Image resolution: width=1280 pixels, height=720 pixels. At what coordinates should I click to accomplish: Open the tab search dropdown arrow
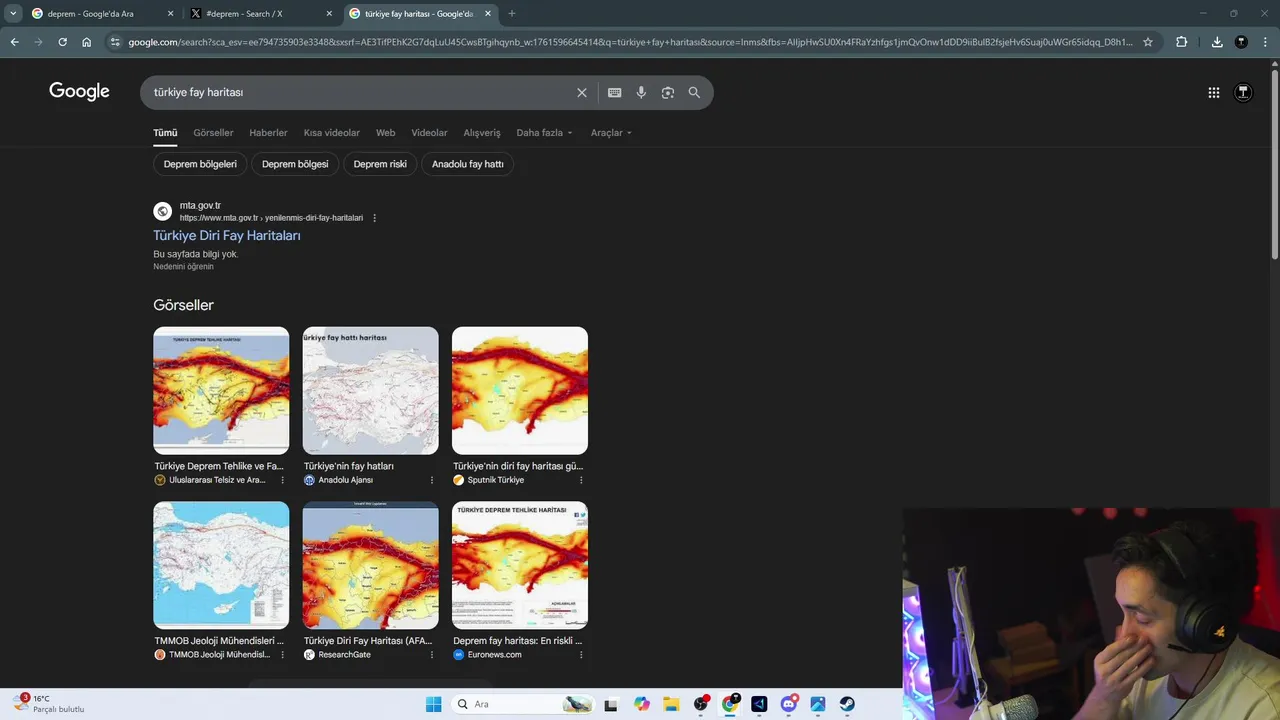[13, 13]
